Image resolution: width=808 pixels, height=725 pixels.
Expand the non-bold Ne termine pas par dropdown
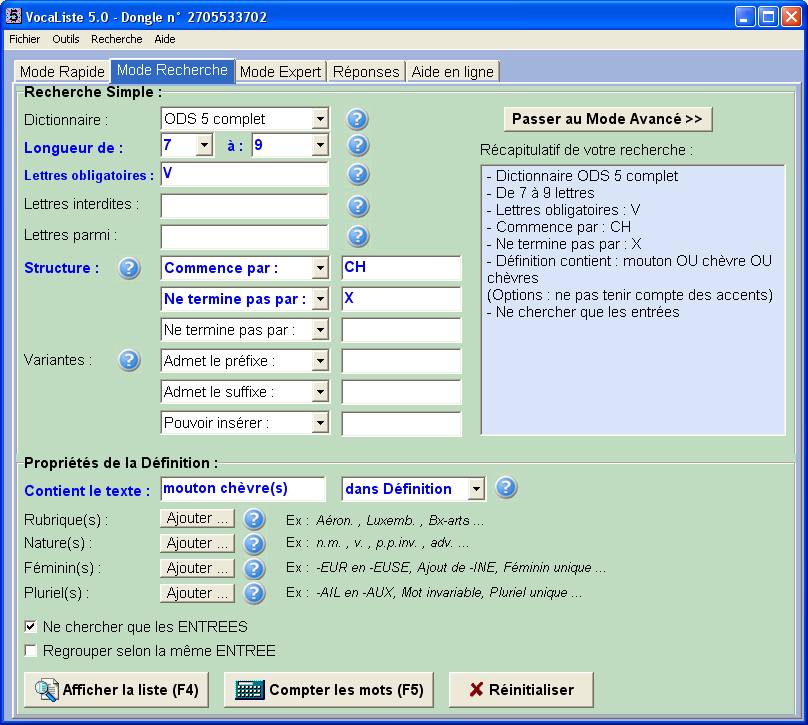[x=320, y=330]
